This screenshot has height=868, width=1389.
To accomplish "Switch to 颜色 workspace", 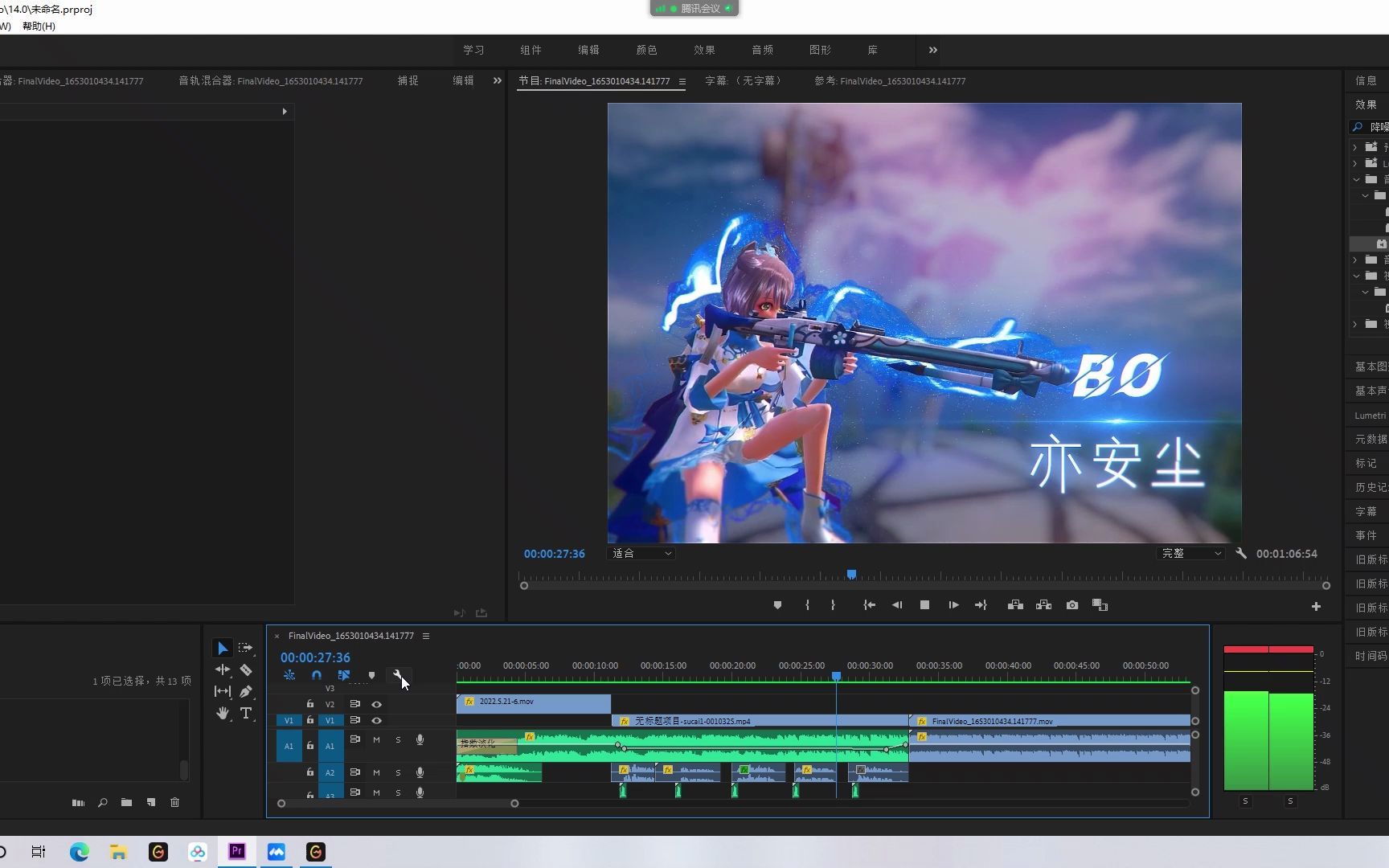I will (x=647, y=50).
